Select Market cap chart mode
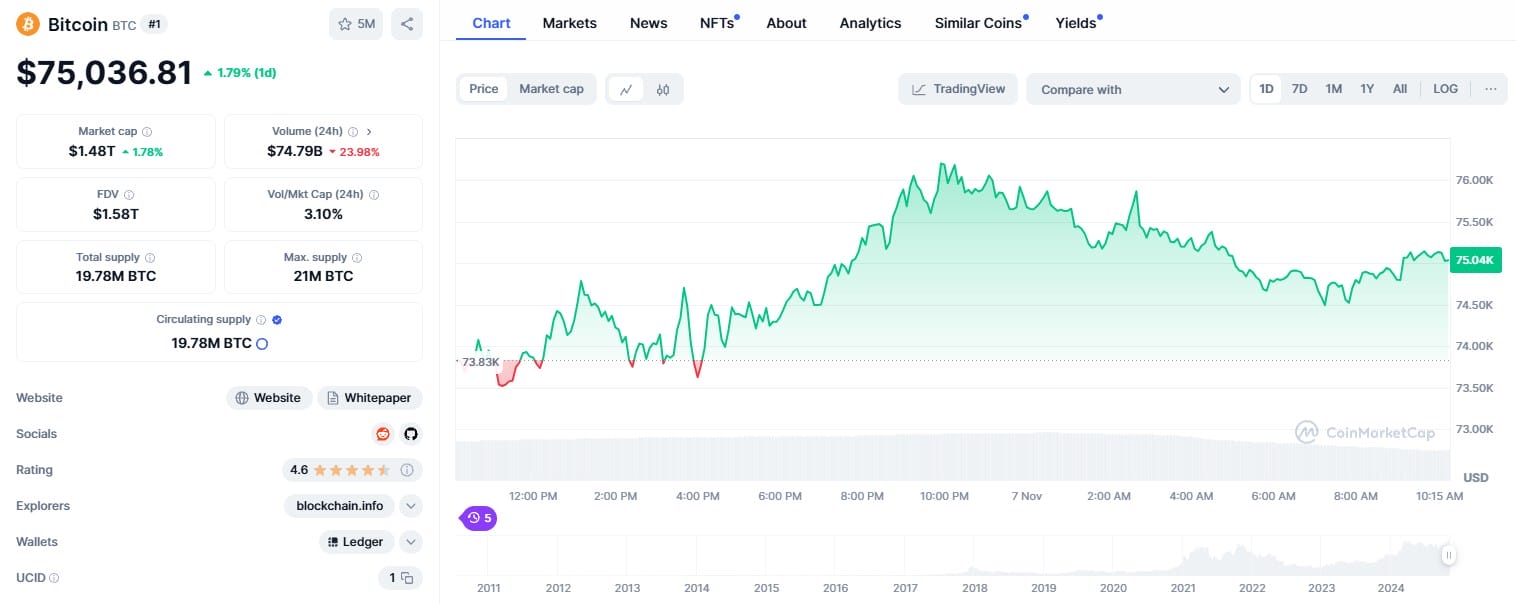Image resolution: width=1516 pixels, height=604 pixels. [551, 89]
